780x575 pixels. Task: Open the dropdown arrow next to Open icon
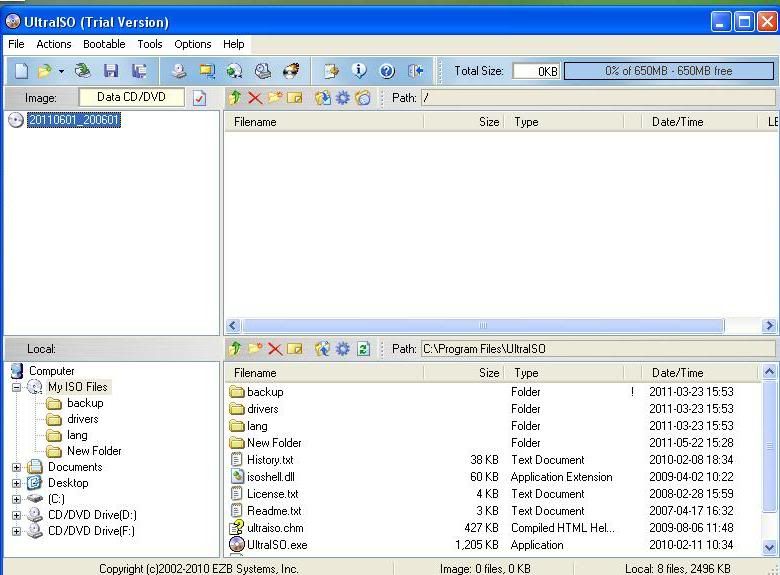click(x=61, y=72)
